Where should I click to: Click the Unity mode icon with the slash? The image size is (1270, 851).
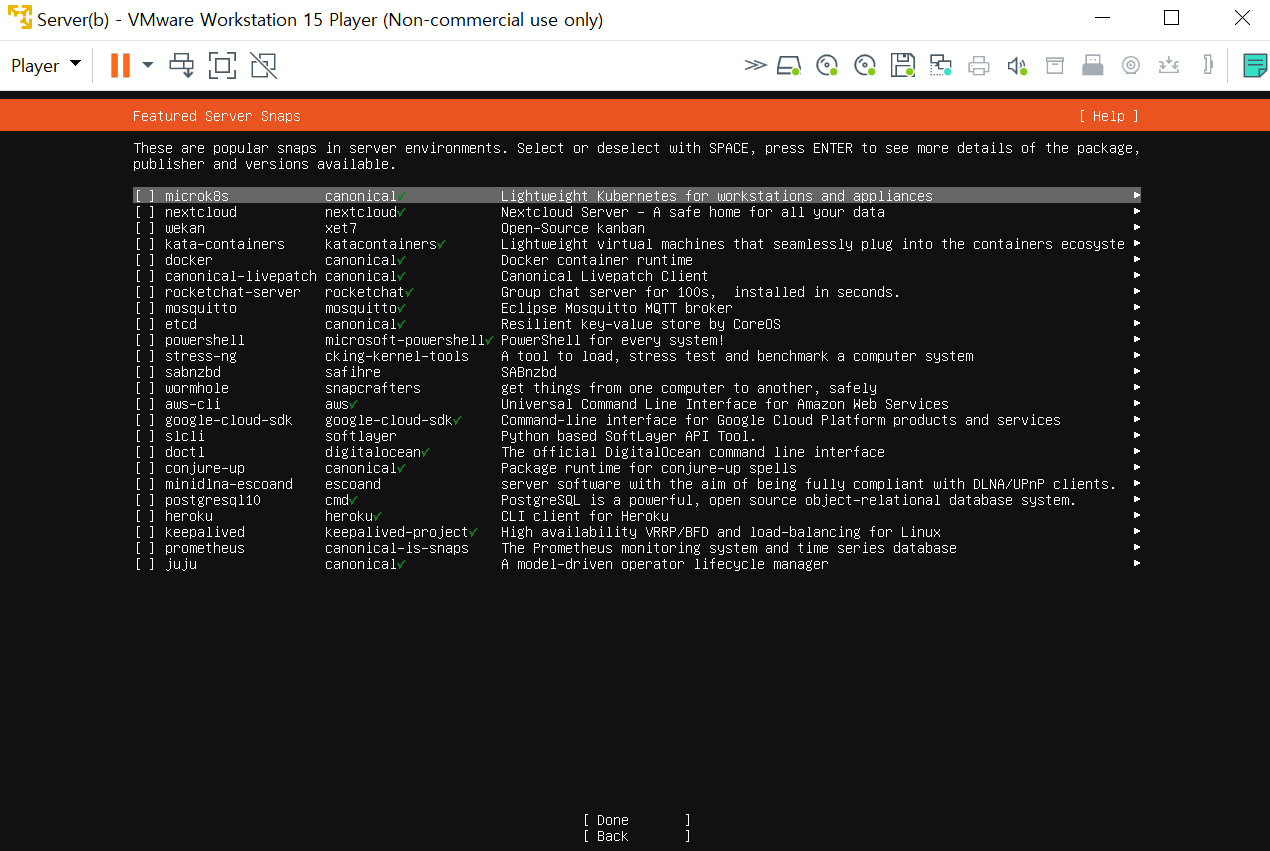coord(264,65)
